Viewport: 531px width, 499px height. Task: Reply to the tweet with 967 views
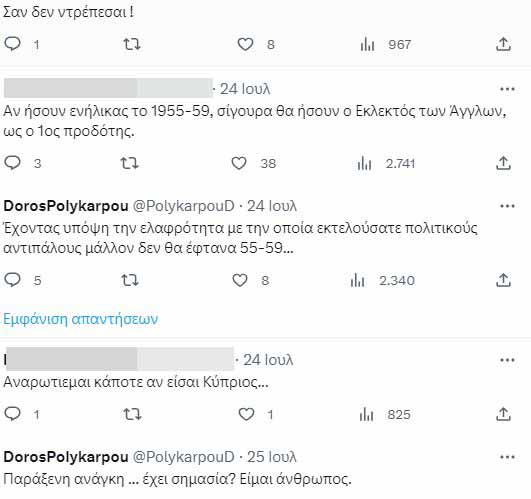13,44
